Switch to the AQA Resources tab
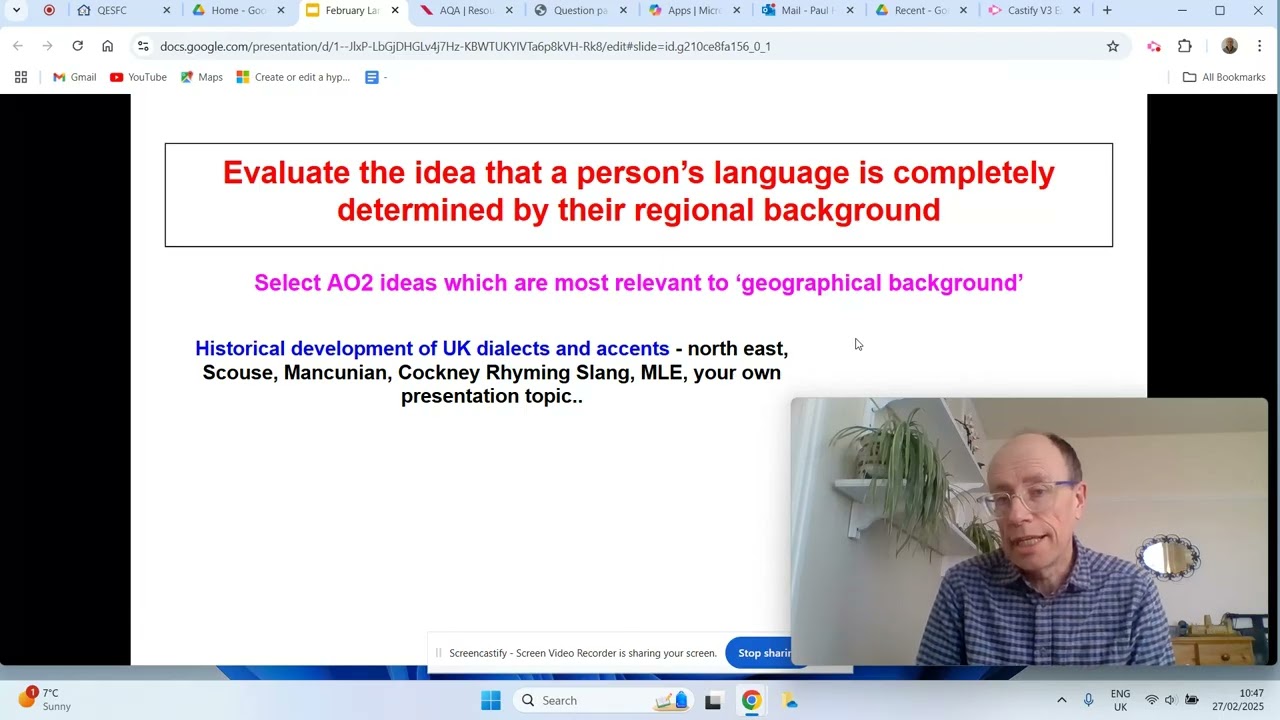Screen dimensions: 1280x720 tap(466, 10)
